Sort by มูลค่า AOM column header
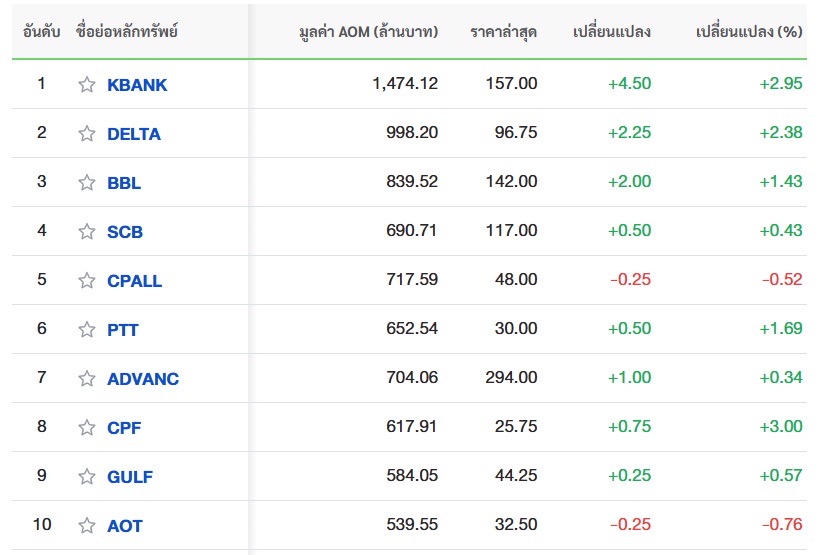Image resolution: width=825 pixels, height=555 pixels. click(368, 32)
